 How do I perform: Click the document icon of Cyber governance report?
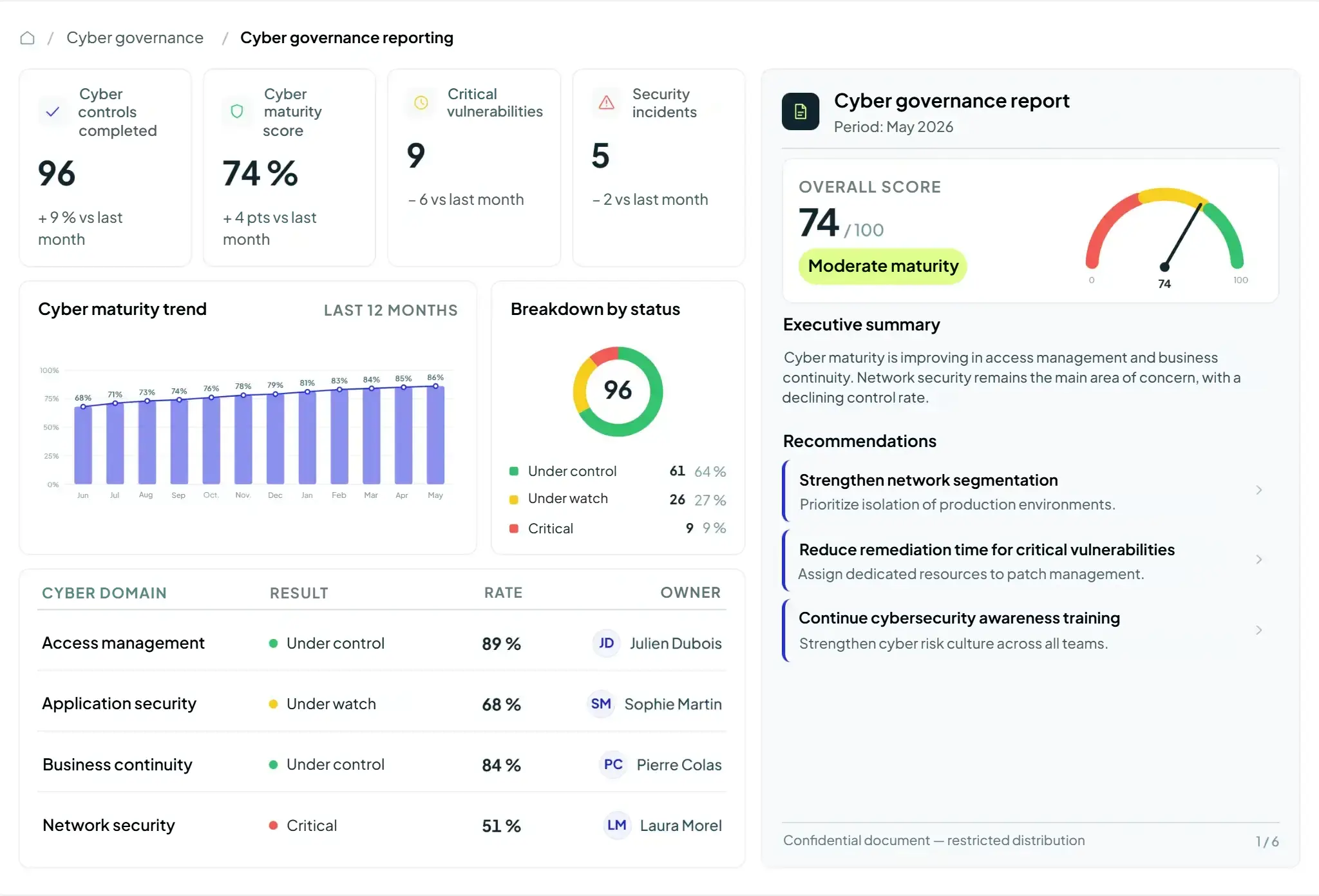click(801, 111)
